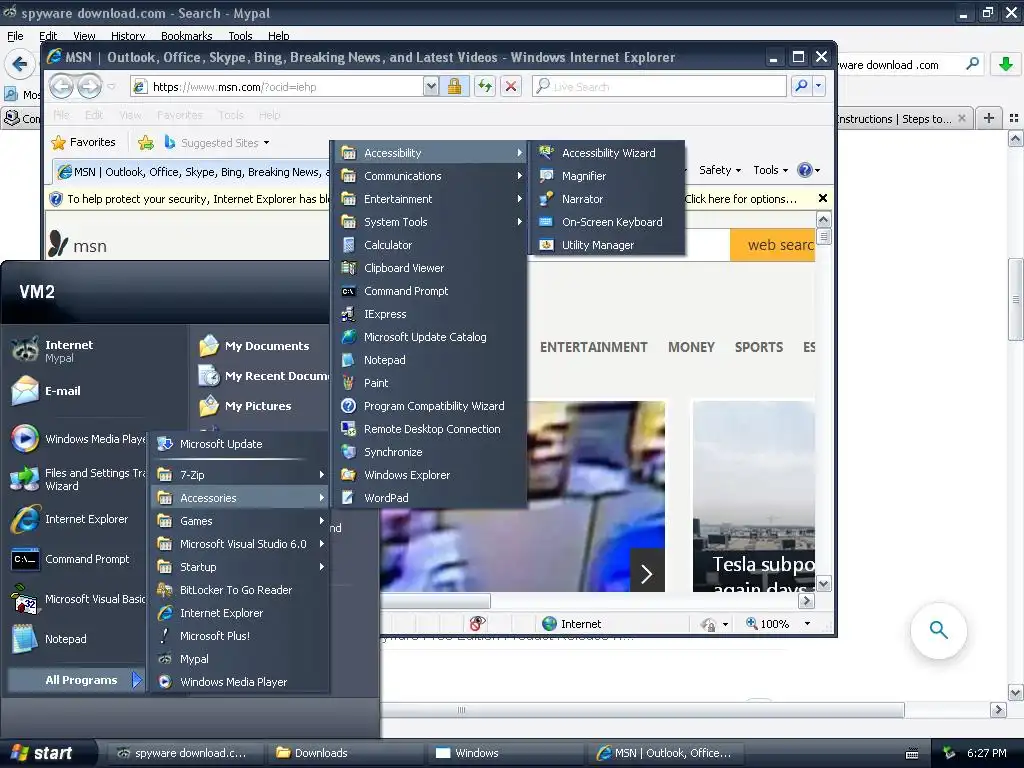Click All Programs button

pos(76,680)
